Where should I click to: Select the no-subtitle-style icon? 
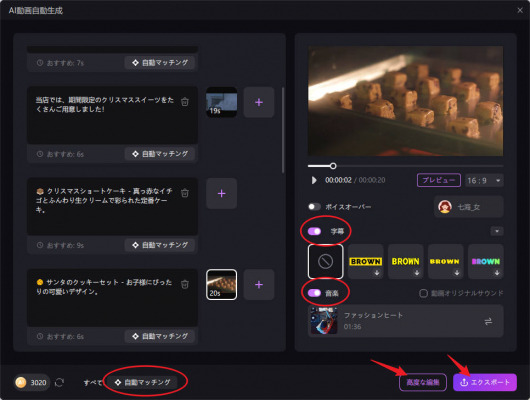326,261
